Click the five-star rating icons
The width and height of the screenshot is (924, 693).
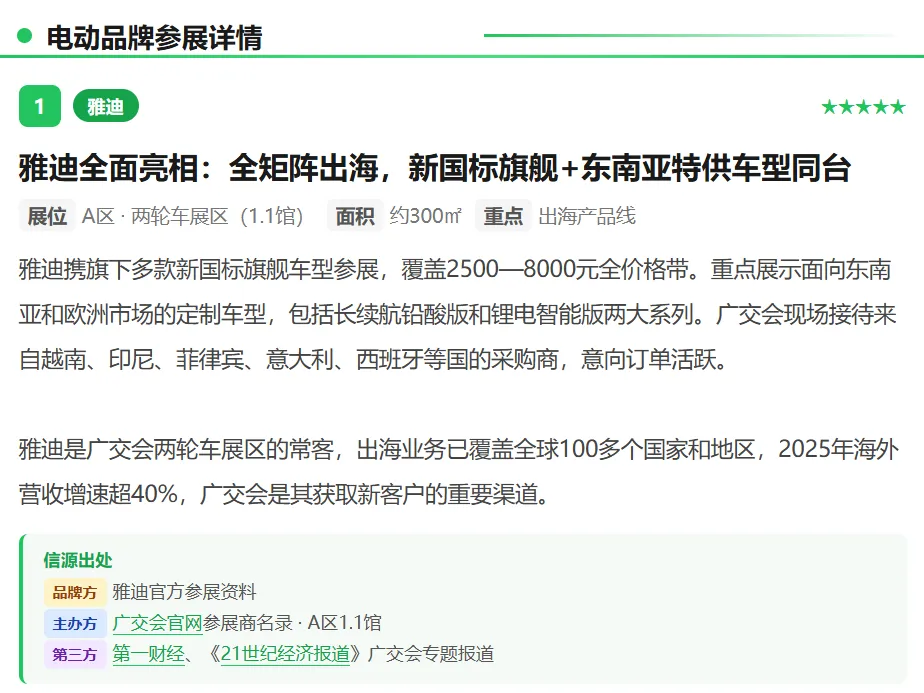point(863,107)
